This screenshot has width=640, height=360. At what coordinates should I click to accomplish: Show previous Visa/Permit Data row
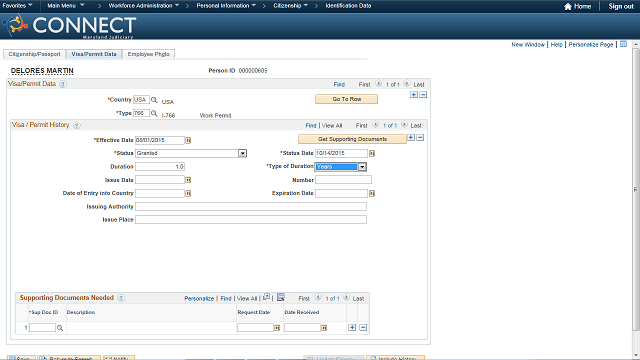(378, 84)
